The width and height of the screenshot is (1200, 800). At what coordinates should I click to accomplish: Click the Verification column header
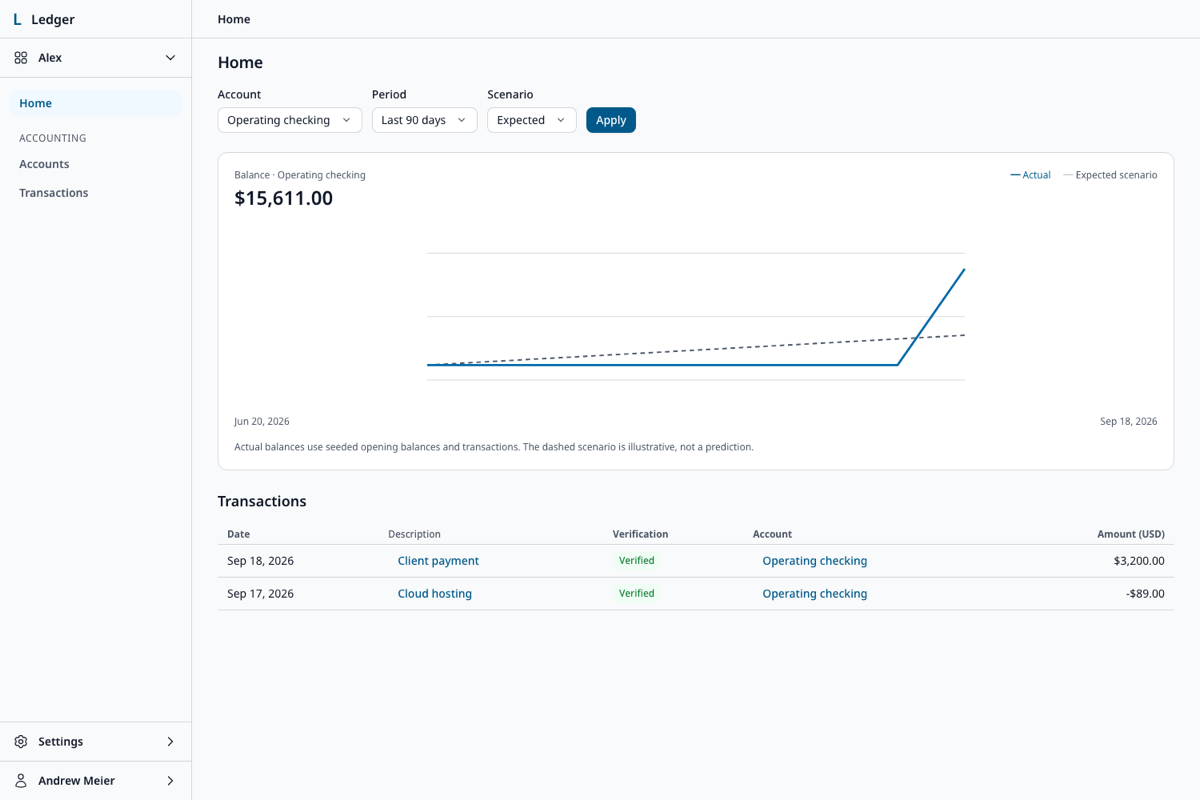click(x=640, y=535)
